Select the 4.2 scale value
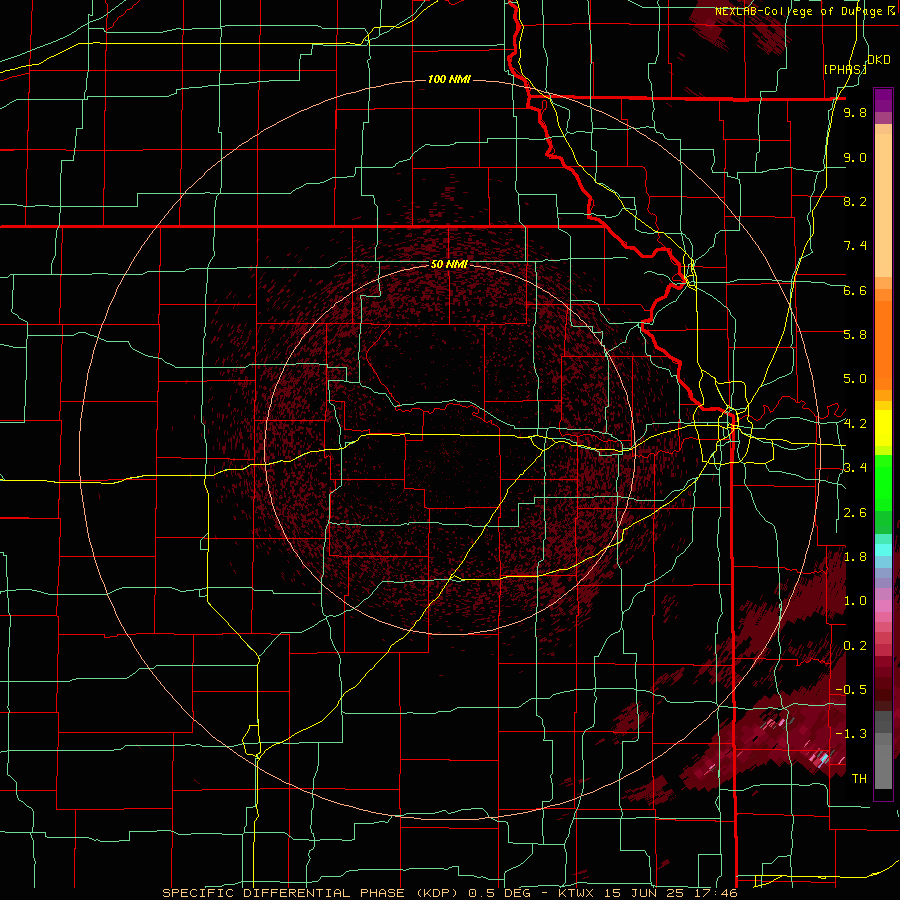Screen dimensions: 900x900 [855, 424]
